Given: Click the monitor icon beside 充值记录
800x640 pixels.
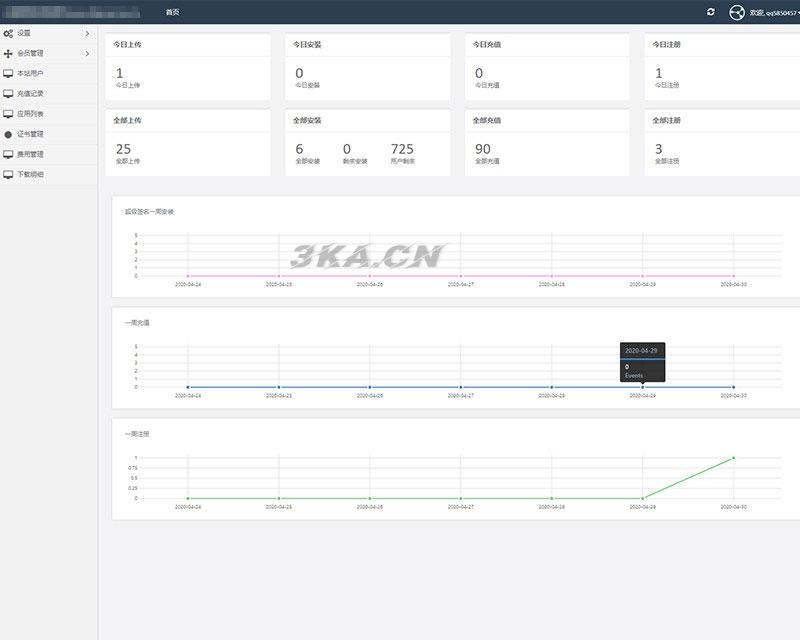Looking at the screenshot, I should (x=8, y=93).
